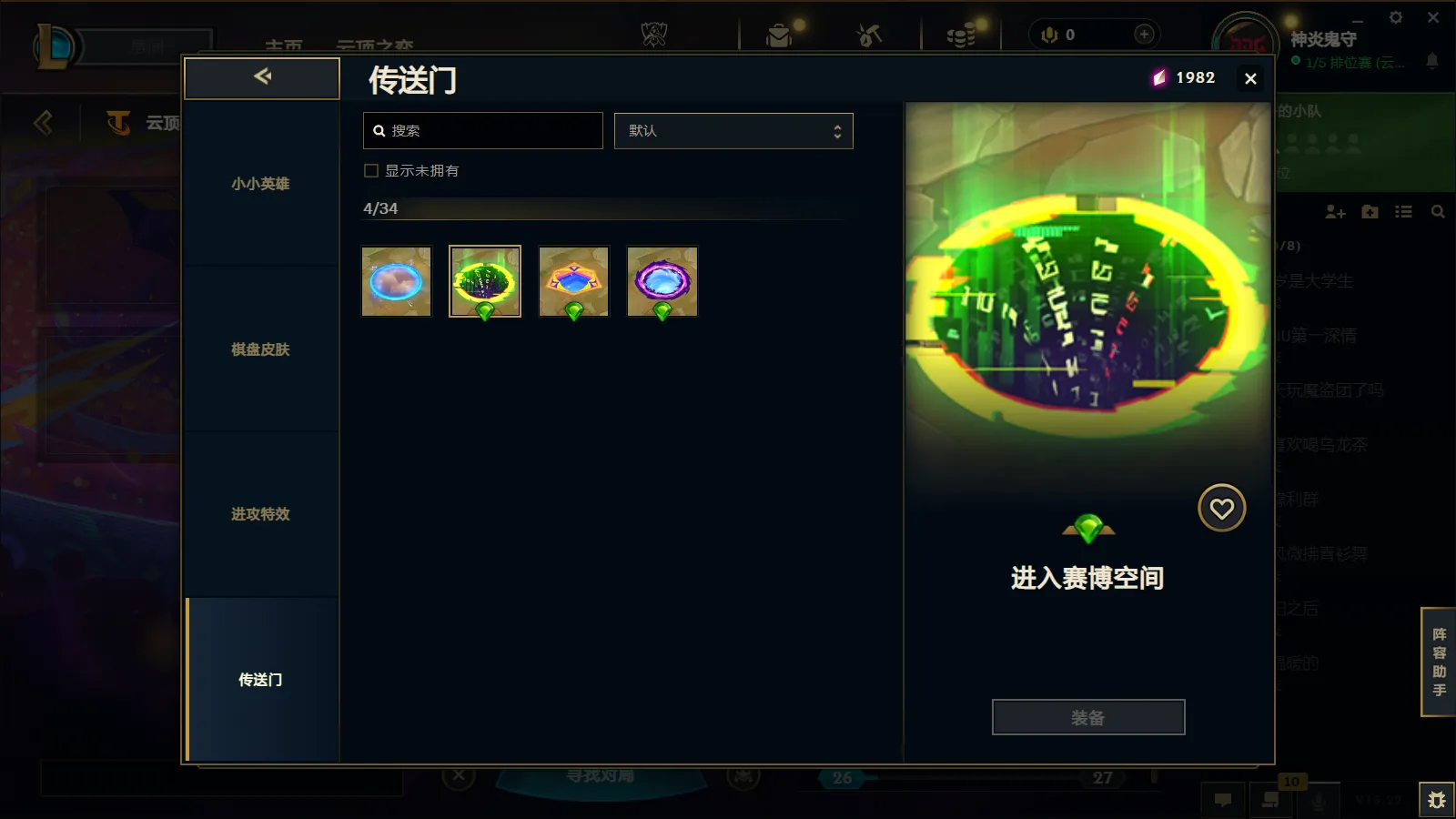Switch to the 棋盘皮肤 tab
The height and width of the screenshot is (819, 1456).
[x=261, y=349]
